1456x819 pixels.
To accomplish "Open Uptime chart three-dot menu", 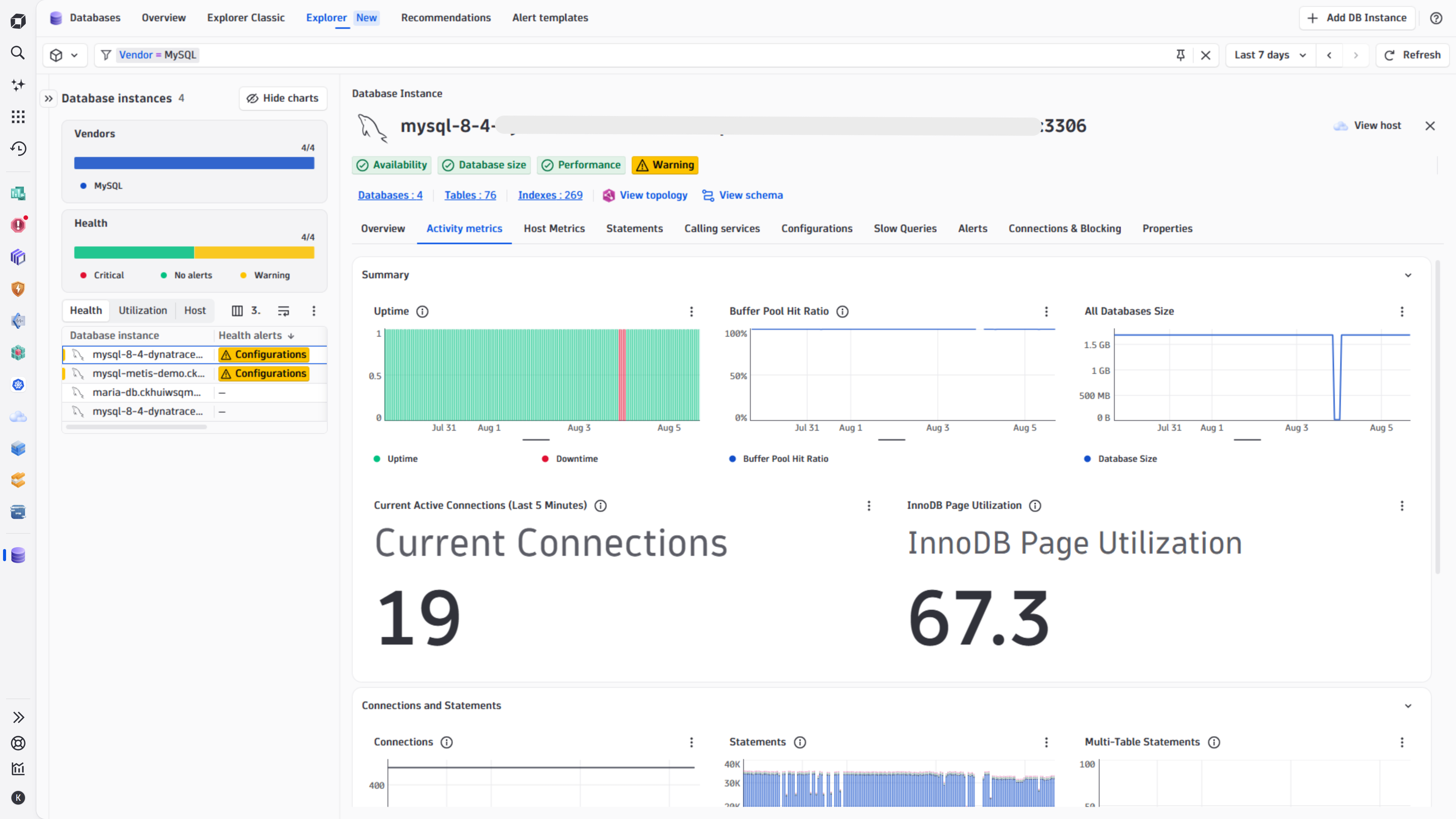I will (x=691, y=311).
